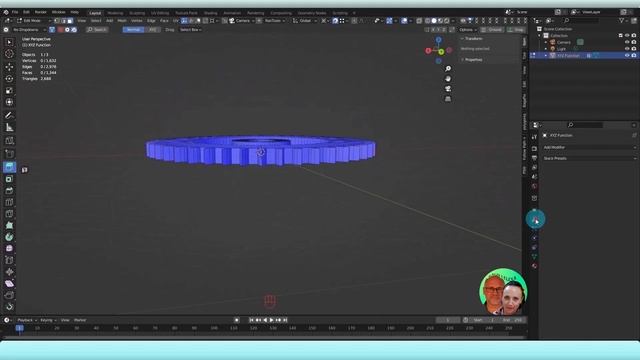Select the Annotate pencil tool
Viewport: 640px width, 360px height.
(x=9, y=116)
